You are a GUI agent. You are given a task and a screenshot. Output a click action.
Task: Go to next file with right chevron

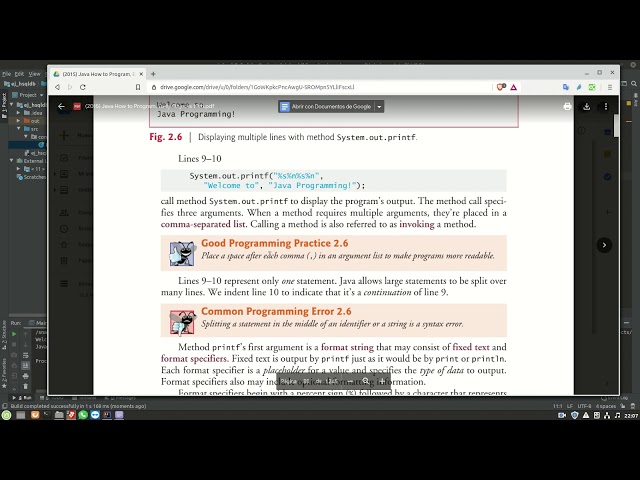point(604,245)
